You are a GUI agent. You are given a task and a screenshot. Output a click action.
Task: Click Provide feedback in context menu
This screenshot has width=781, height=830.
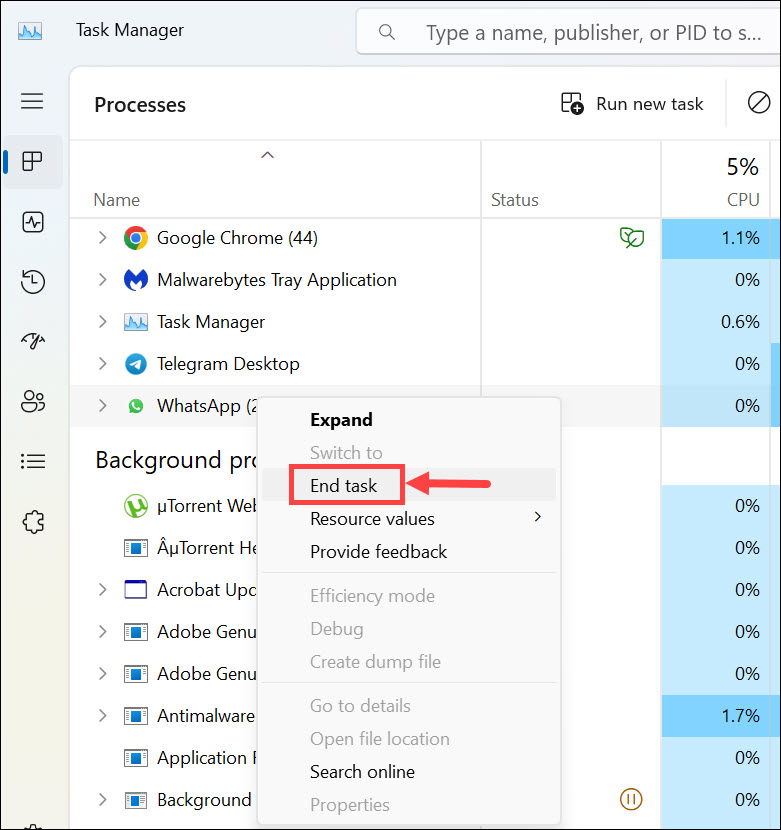(x=378, y=552)
